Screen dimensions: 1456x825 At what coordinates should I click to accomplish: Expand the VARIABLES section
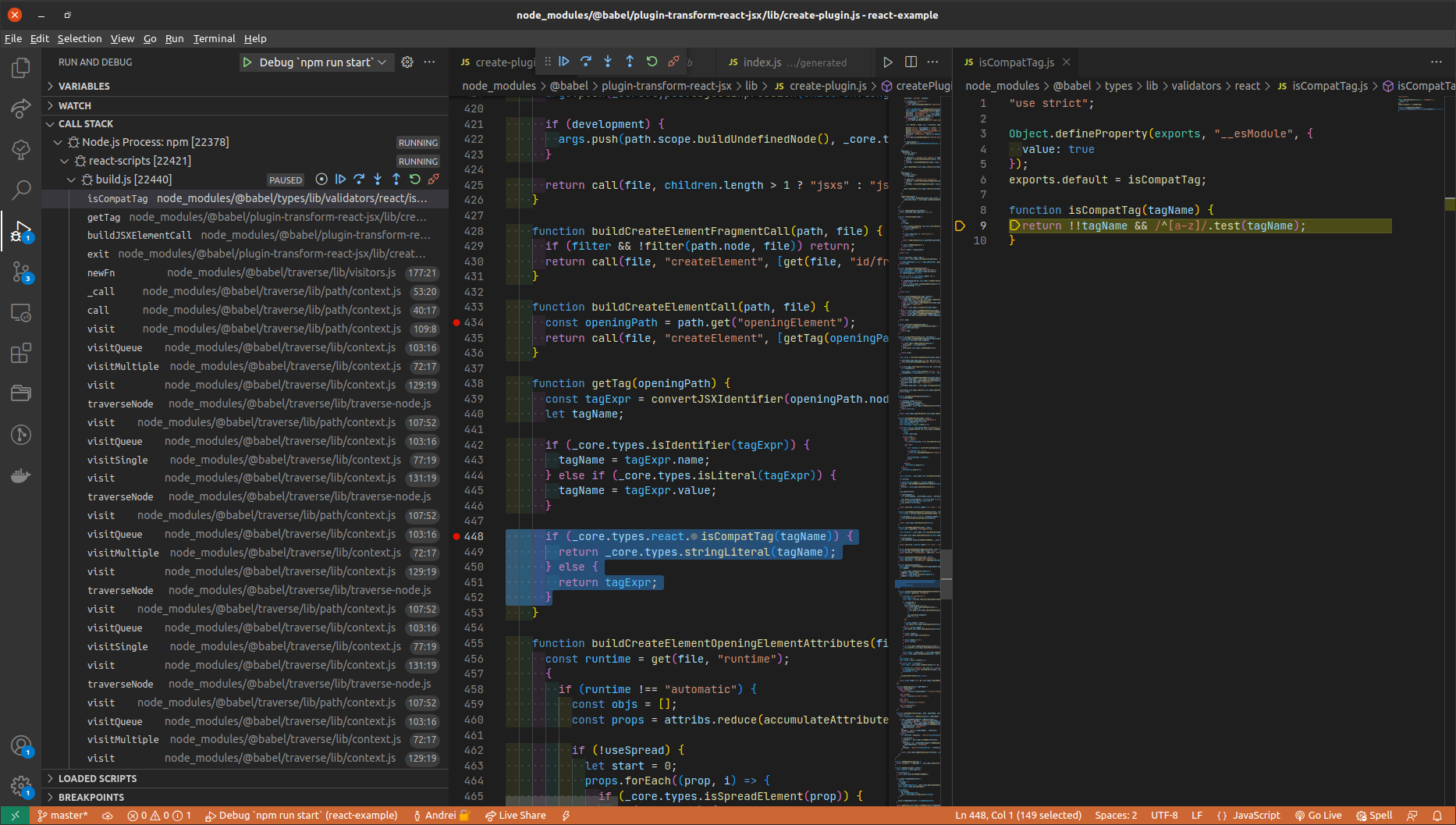point(83,86)
